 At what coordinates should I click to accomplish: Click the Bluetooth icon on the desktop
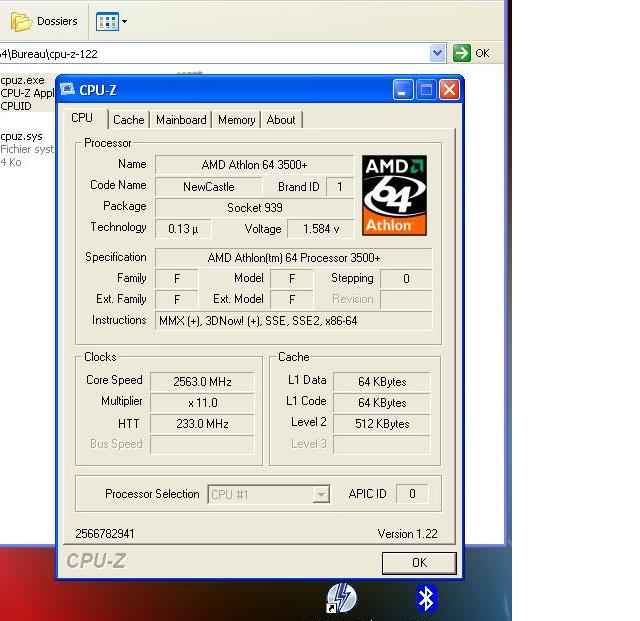427,598
